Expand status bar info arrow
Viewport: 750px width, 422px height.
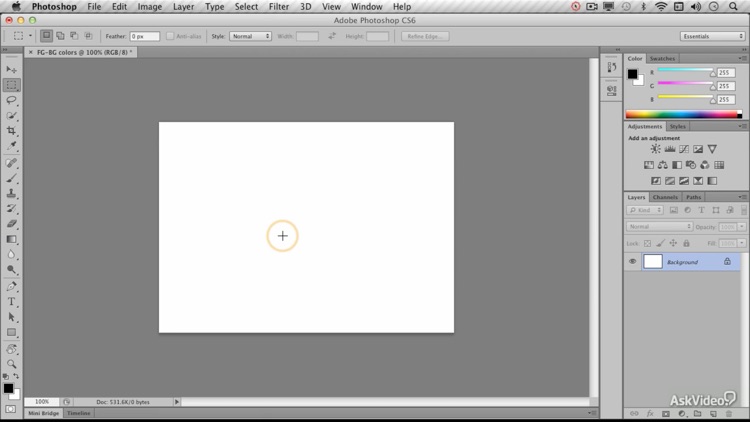(x=176, y=402)
